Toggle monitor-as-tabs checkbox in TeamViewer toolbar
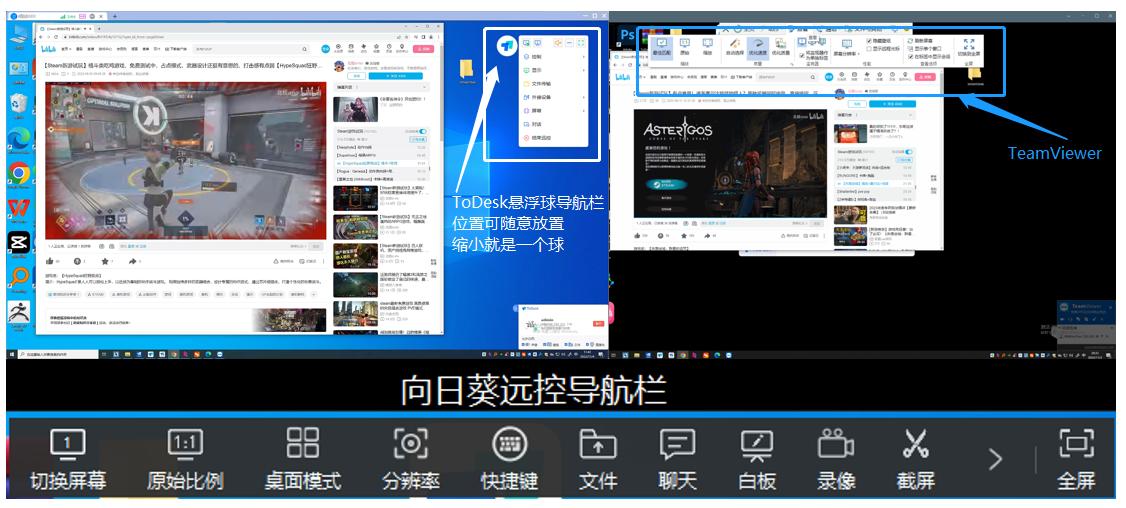1126x508 pixels. [x=814, y=55]
